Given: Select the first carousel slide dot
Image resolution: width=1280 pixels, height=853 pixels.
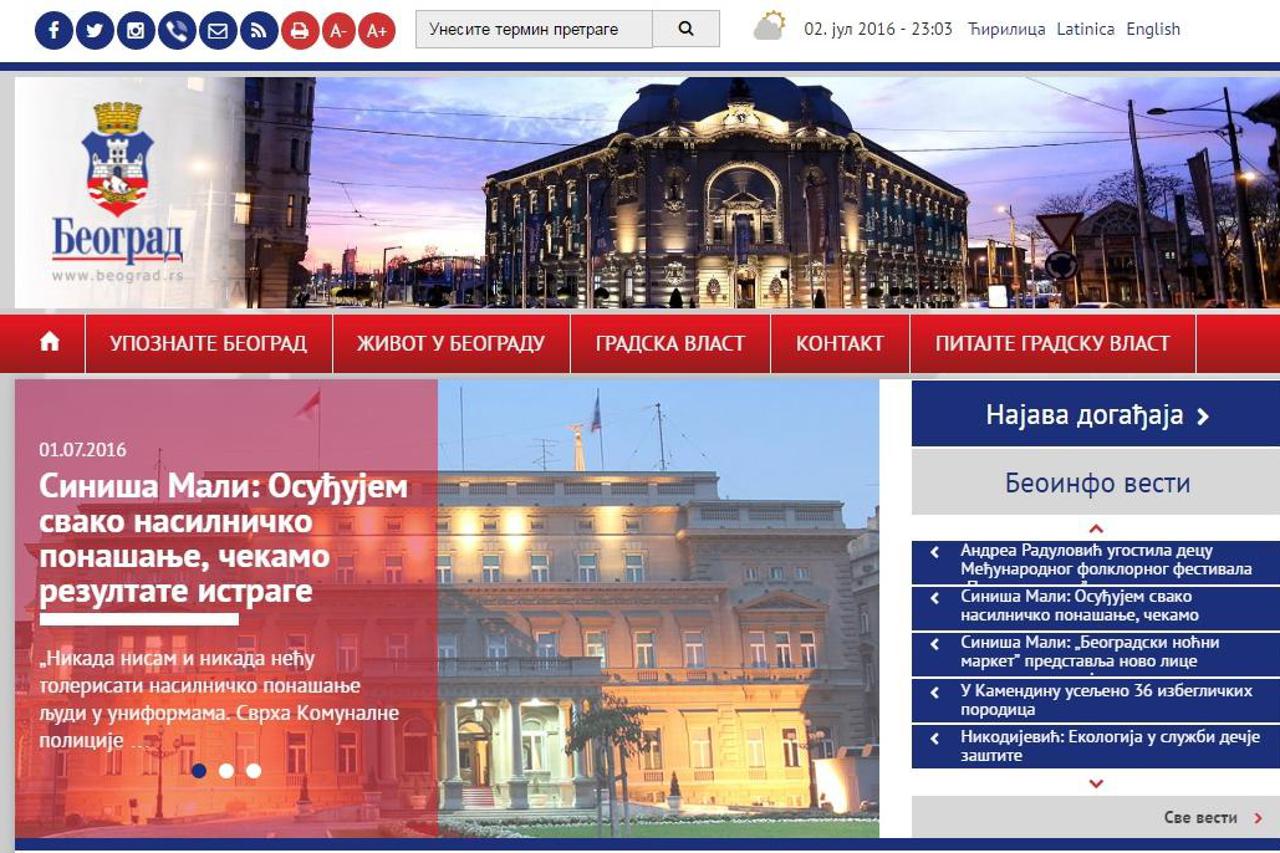Looking at the screenshot, I should pyautogui.click(x=199, y=770).
